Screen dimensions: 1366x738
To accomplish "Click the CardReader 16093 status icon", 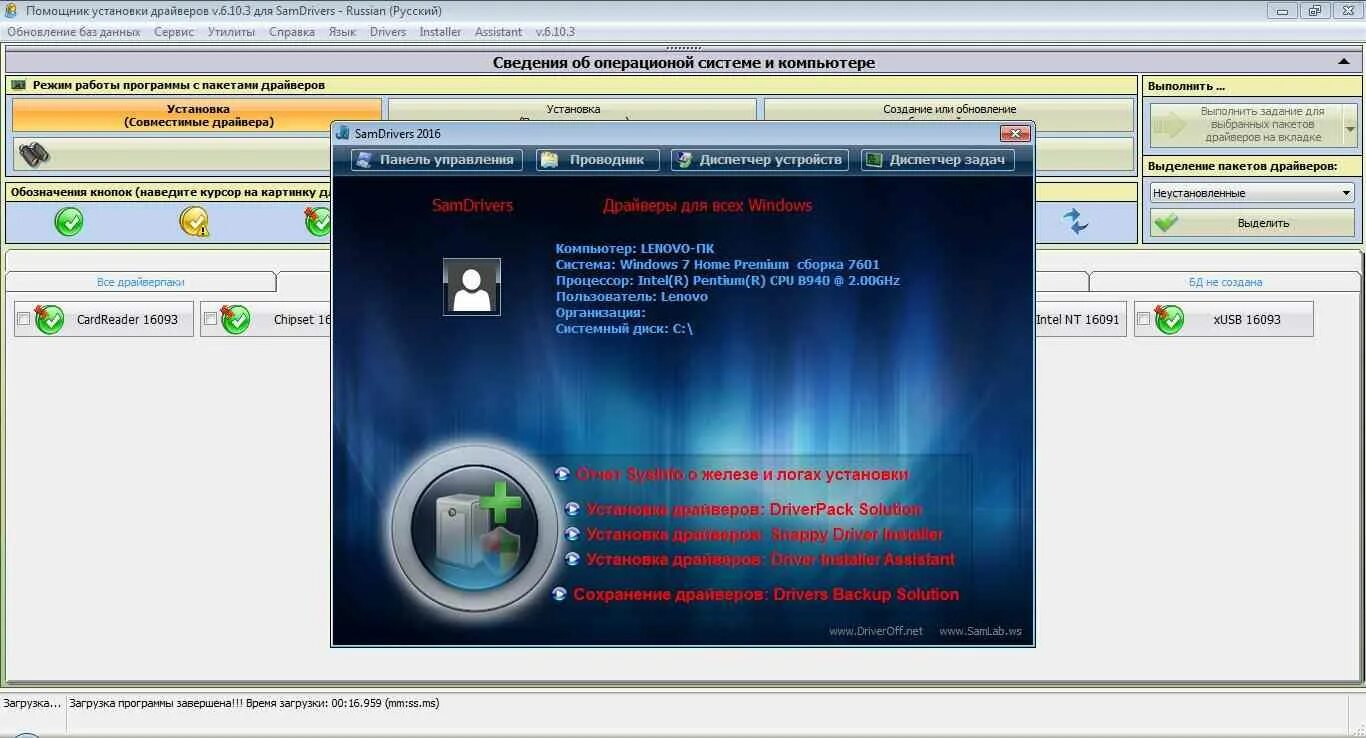I will tap(49, 319).
